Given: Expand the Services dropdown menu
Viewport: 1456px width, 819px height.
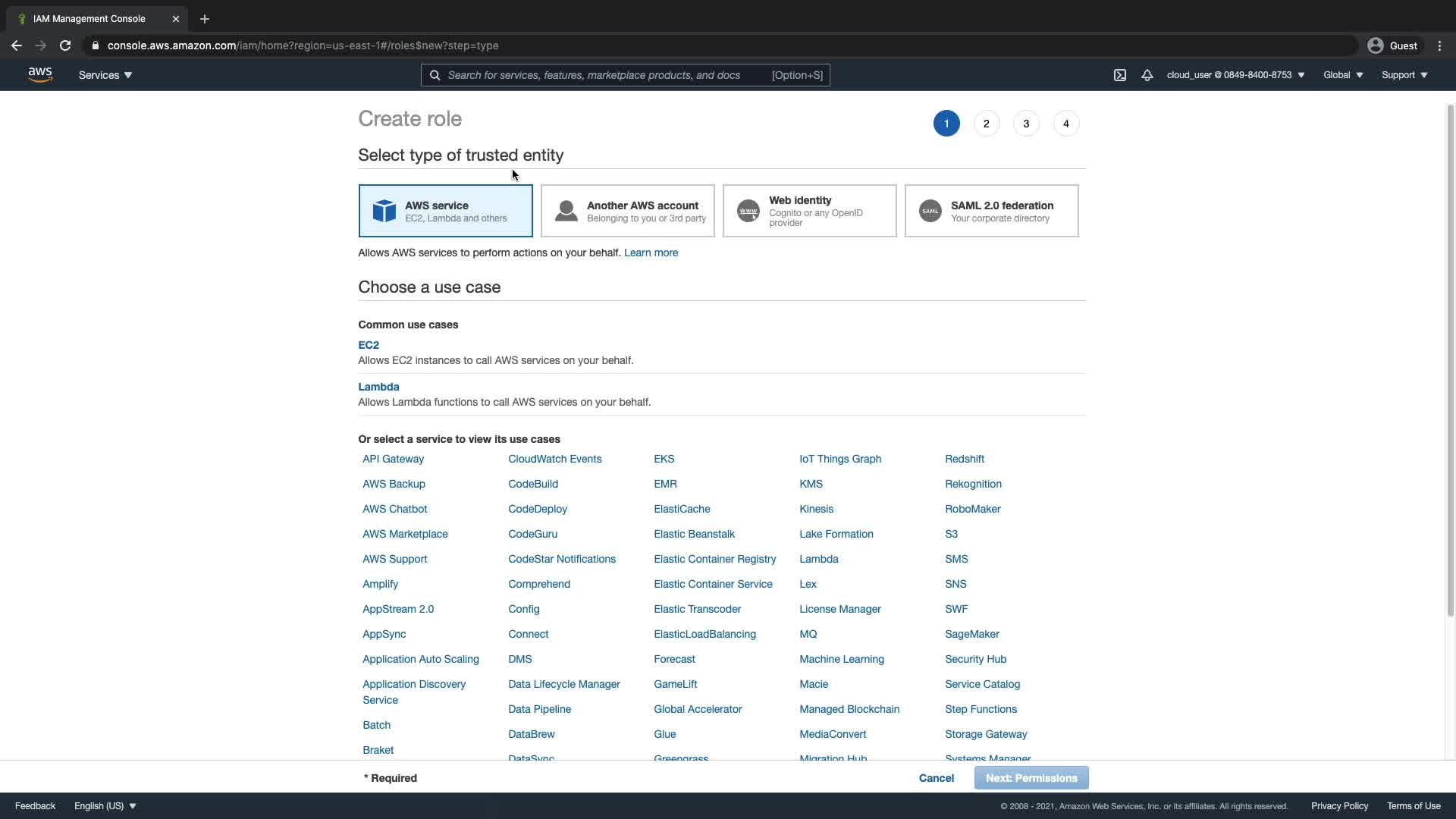Looking at the screenshot, I should (x=105, y=75).
